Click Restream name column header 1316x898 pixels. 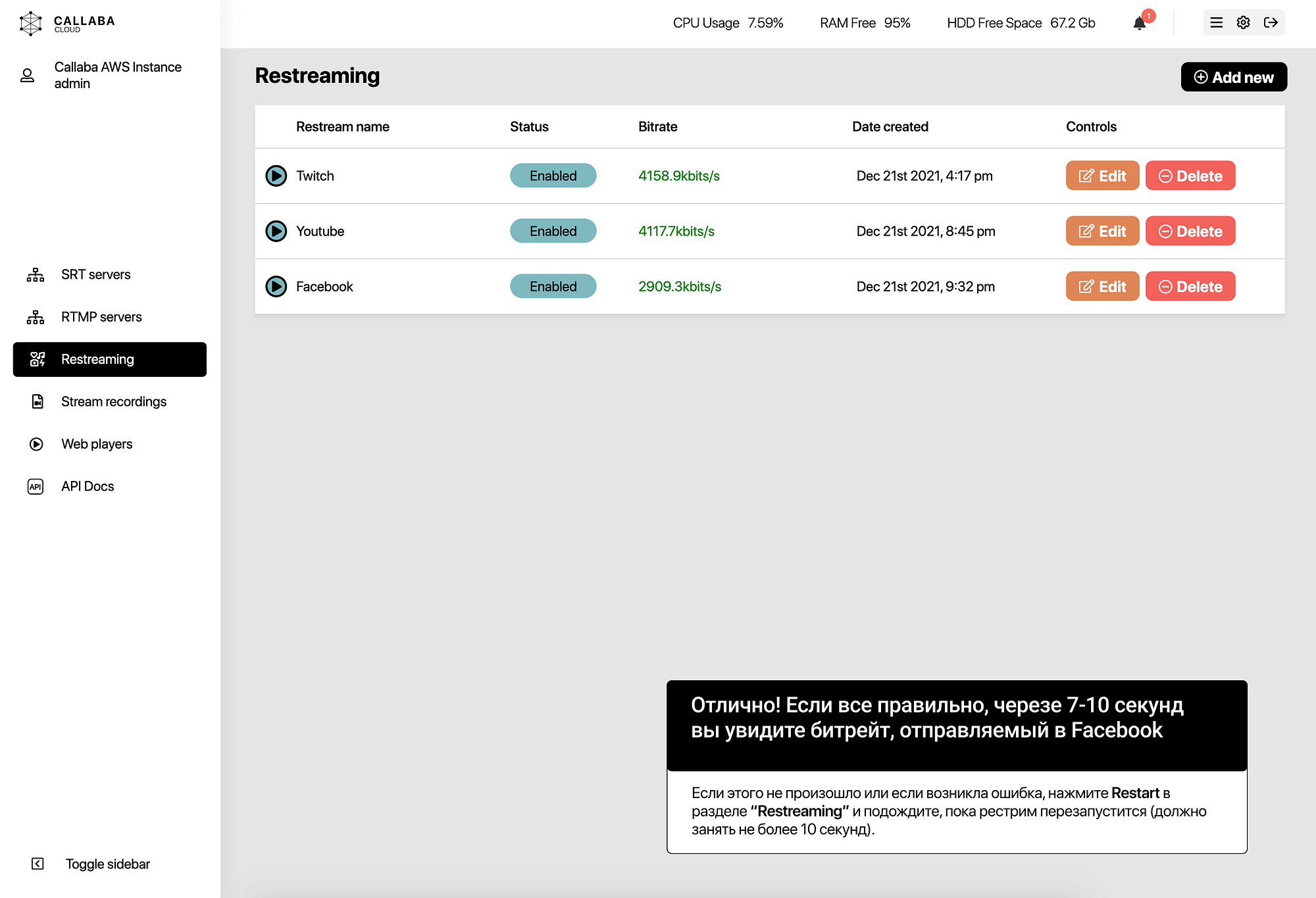343,126
